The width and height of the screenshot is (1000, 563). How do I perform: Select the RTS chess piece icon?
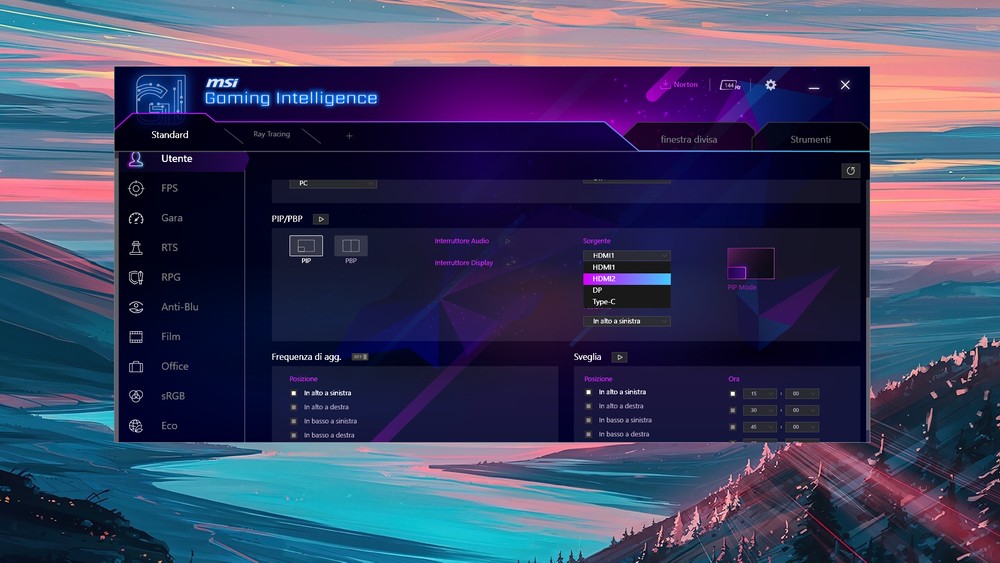pyautogui.click(x=136, y=247)
